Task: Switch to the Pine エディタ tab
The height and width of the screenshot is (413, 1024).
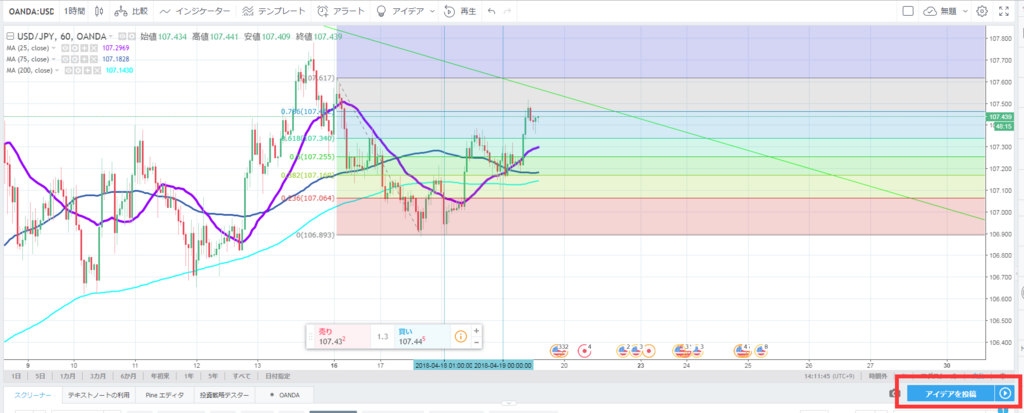Action: coord(165,395)
